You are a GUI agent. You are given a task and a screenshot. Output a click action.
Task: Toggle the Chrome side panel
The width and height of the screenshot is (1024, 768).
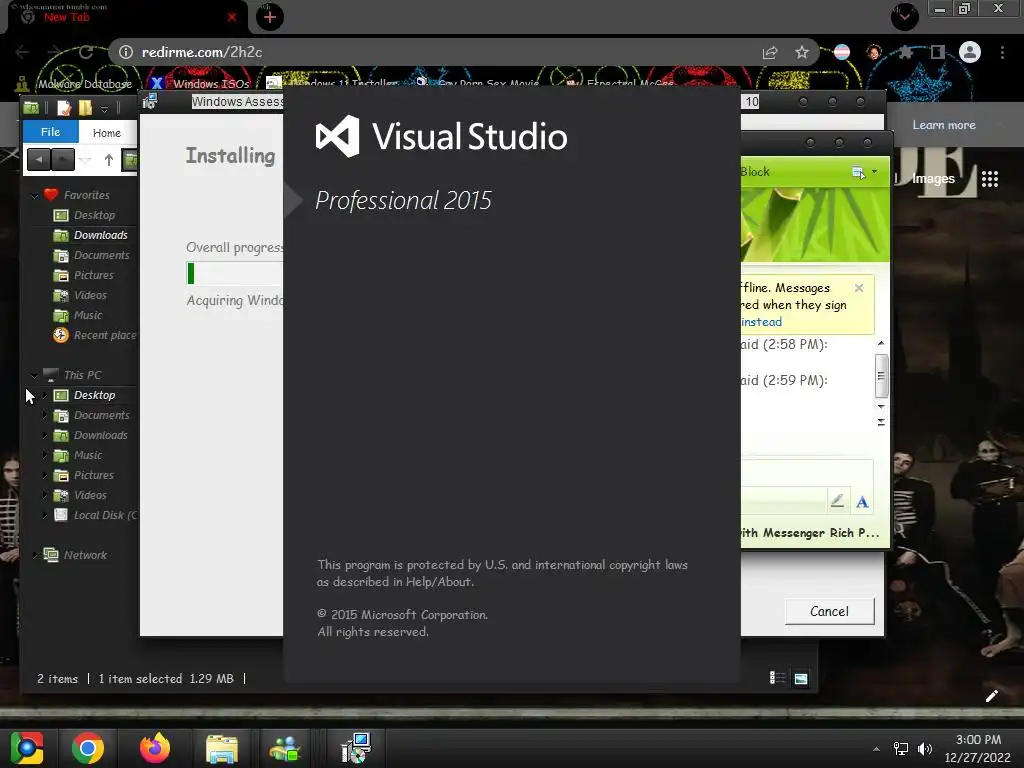pos(938,52)
